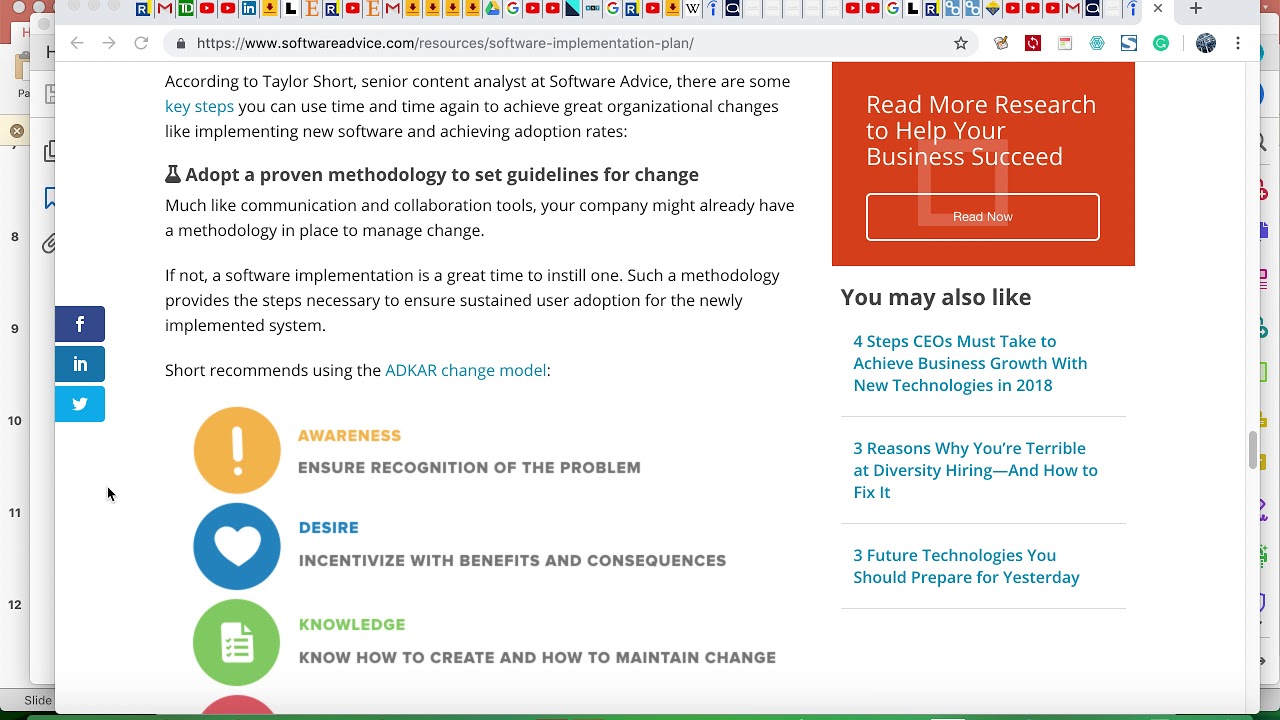Open the 'key steps' link
Viewport: 1280px width, 720px height.
pos(199,106)
